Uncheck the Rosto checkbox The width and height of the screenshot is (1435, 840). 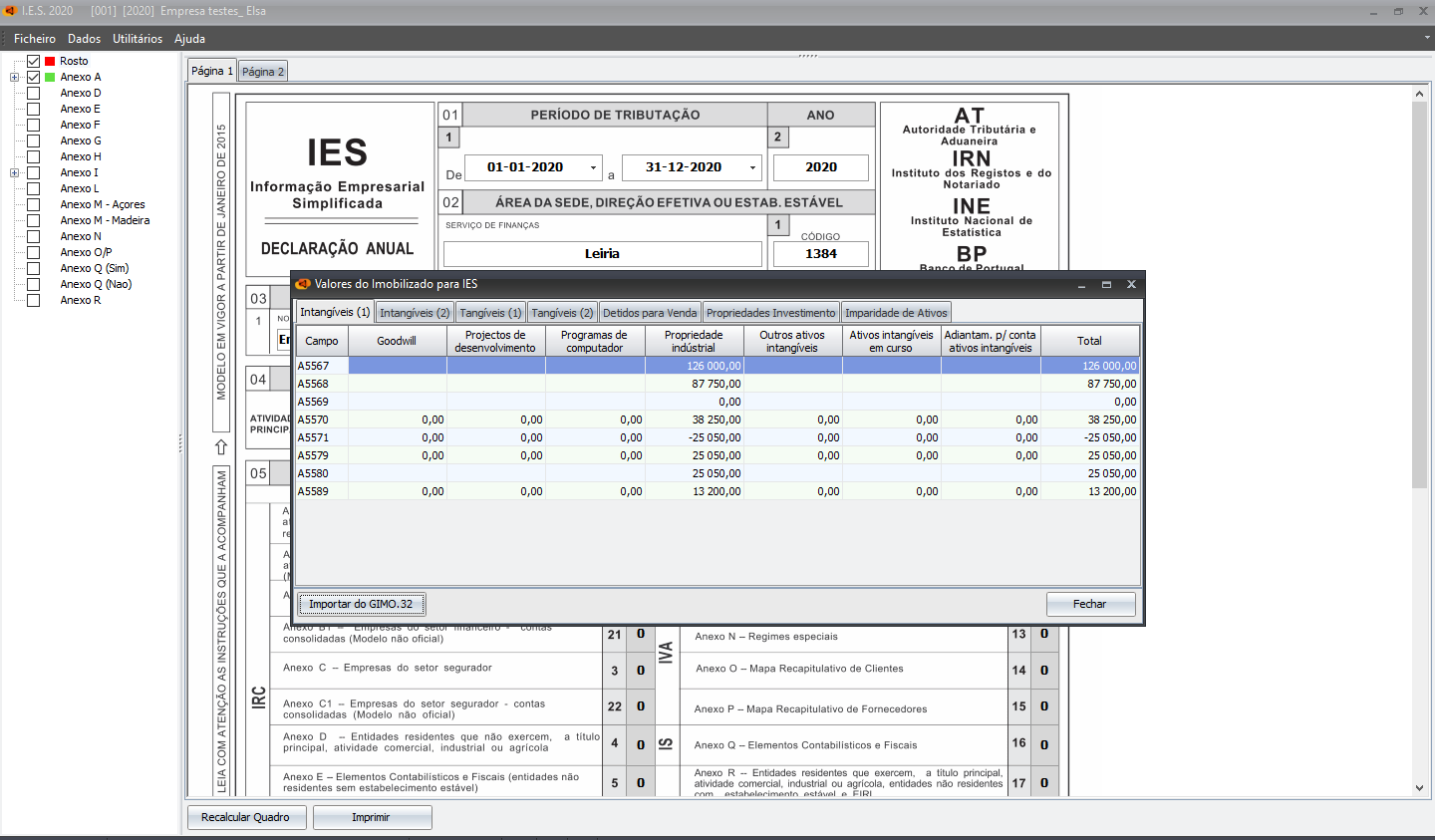click(33, 61)
